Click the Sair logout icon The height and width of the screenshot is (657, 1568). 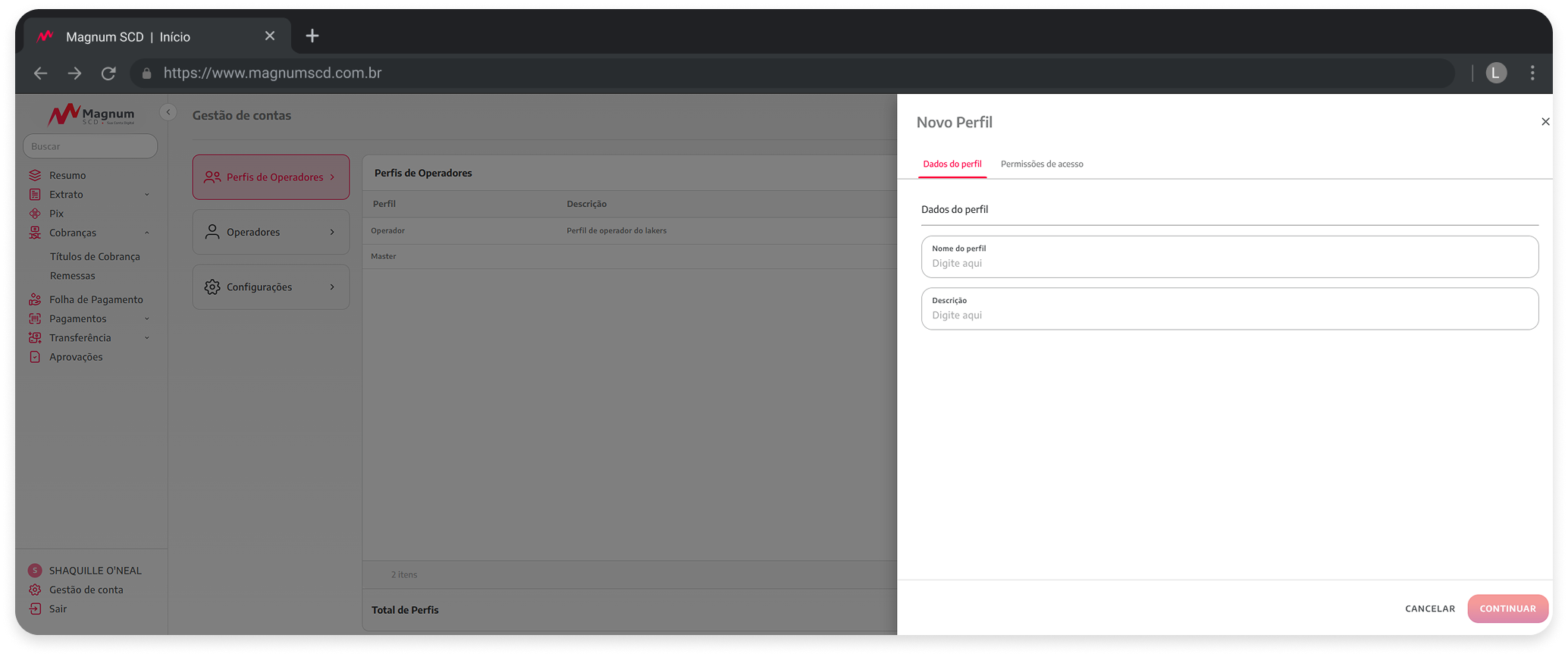coord(35,609)
